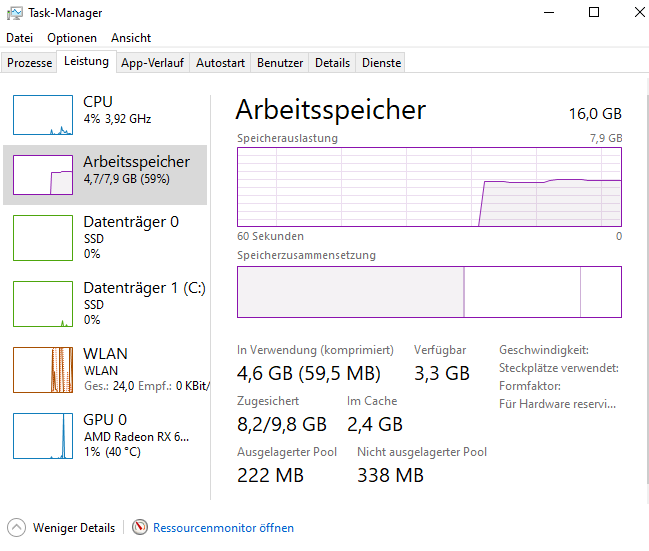
Task: Switch to the Dienste tab
Action: point(381,63)
